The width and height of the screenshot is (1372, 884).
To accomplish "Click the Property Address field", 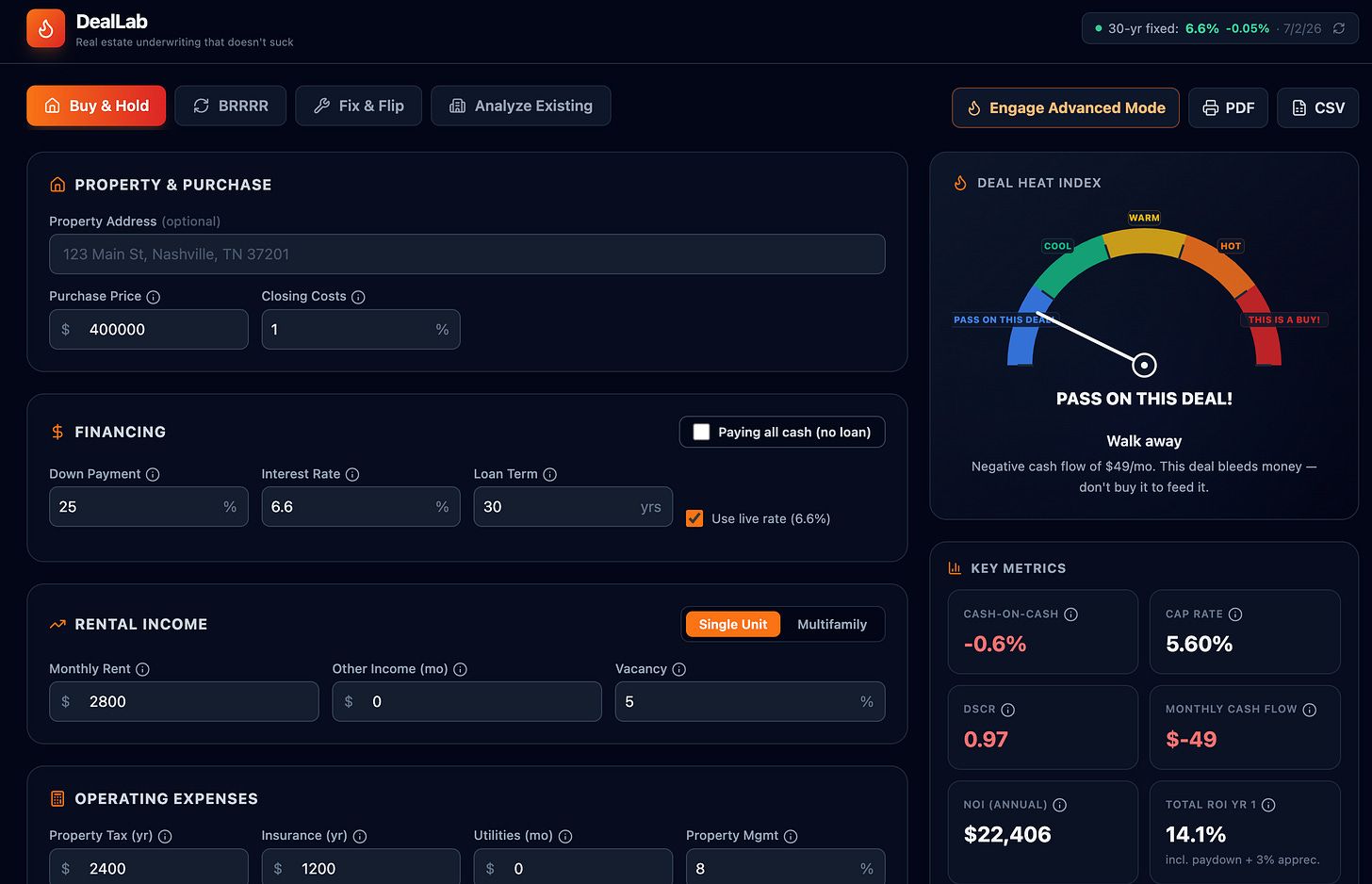I will (x=467, y=254).
